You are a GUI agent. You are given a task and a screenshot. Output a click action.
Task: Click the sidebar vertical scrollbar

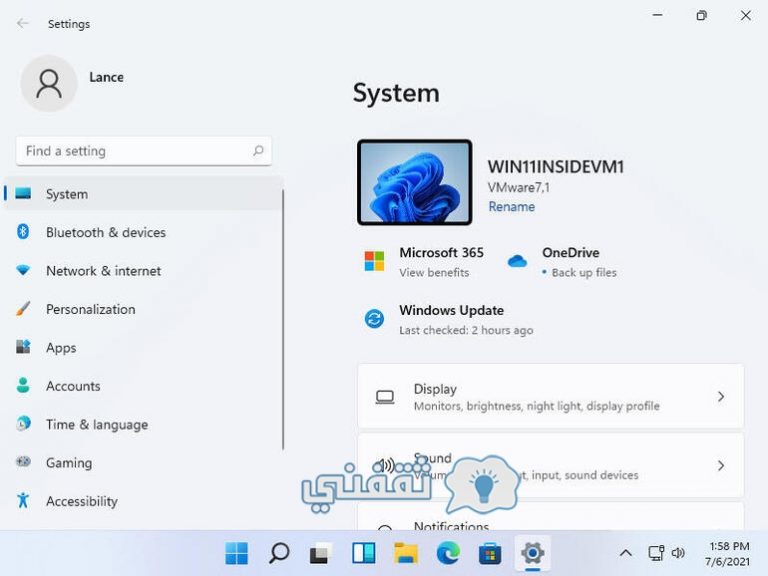pos(283,319)
